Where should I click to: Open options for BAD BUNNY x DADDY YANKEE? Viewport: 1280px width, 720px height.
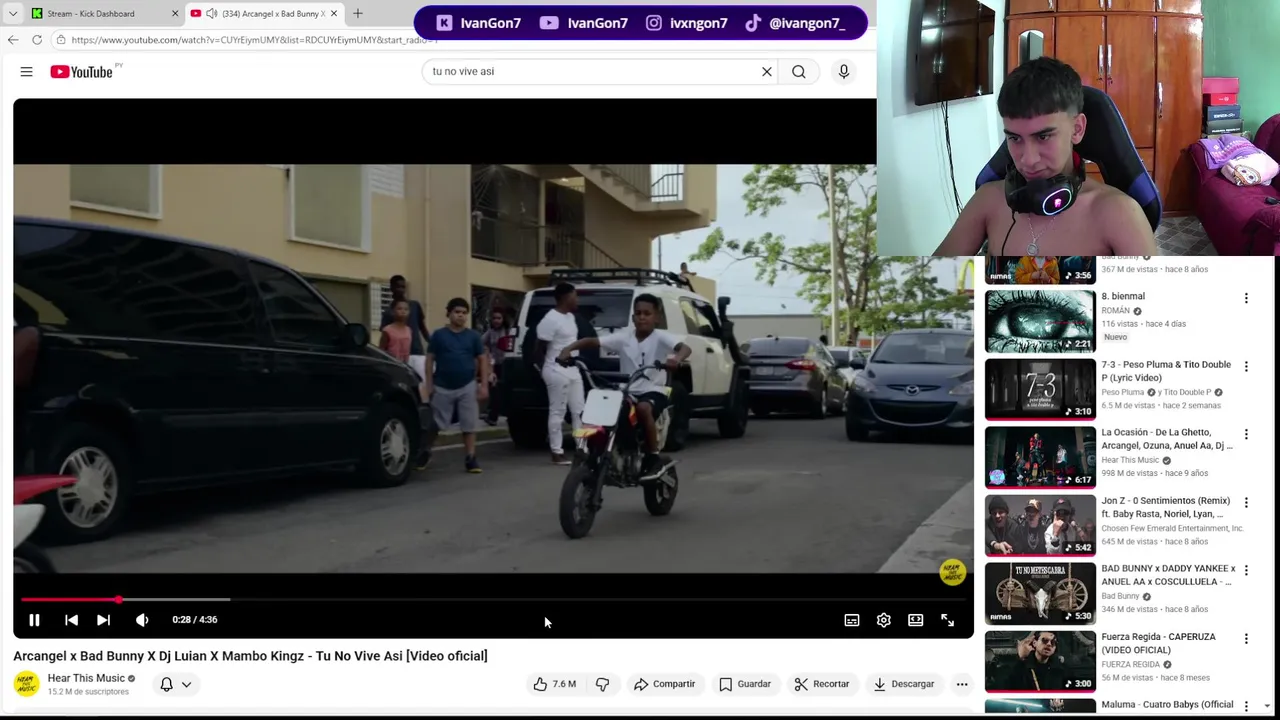tap(1246, 570)
